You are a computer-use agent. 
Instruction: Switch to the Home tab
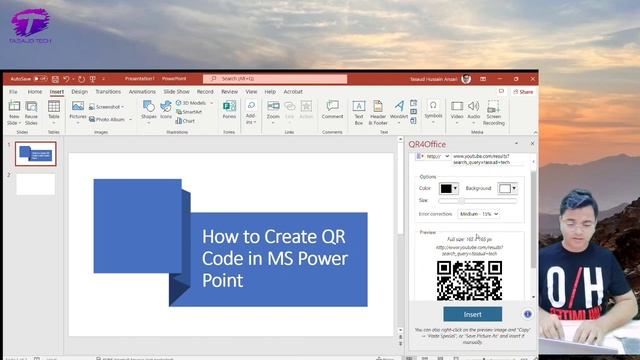35,92
